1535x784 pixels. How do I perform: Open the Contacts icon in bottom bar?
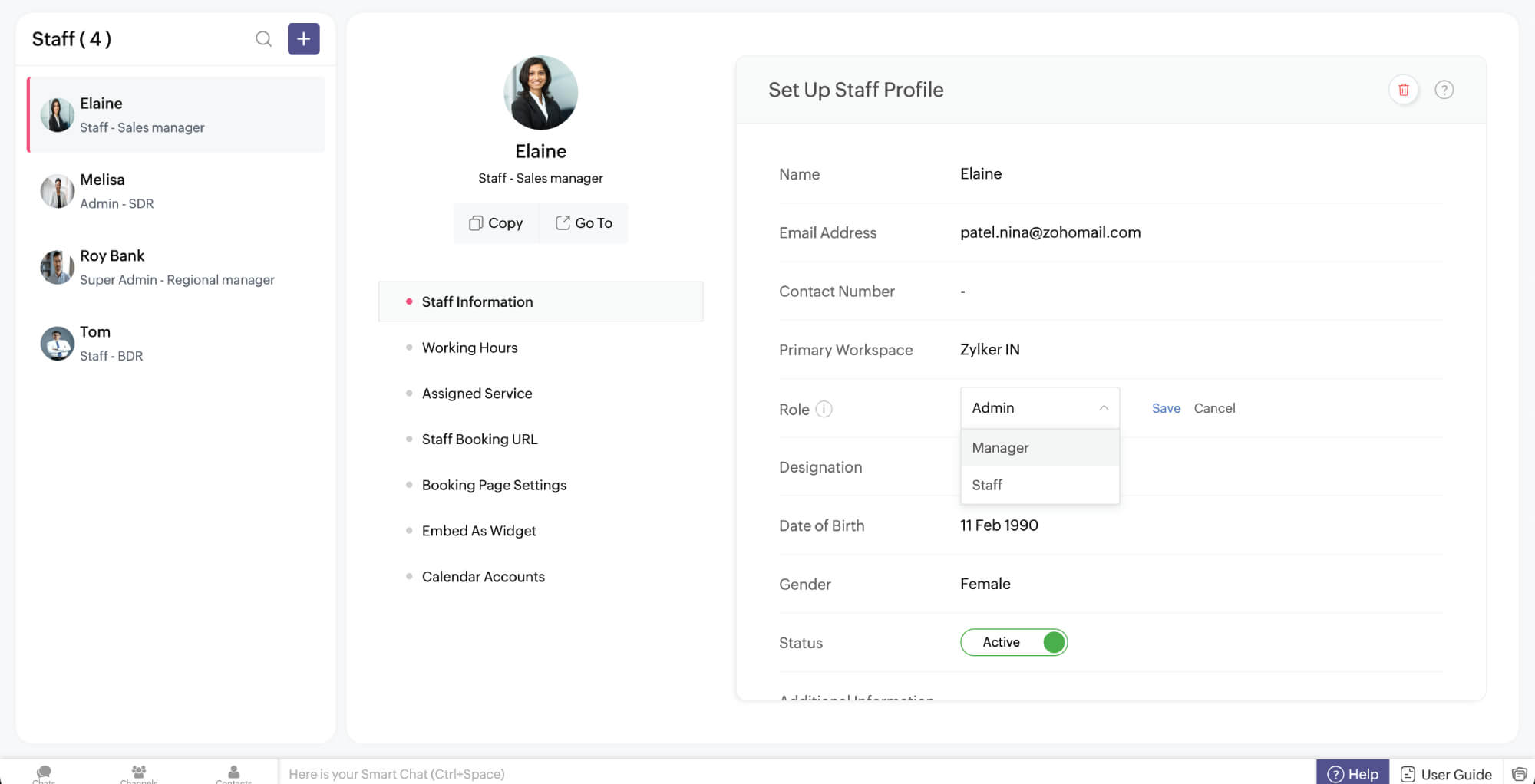pyautogui.click(x=233, y=772)
